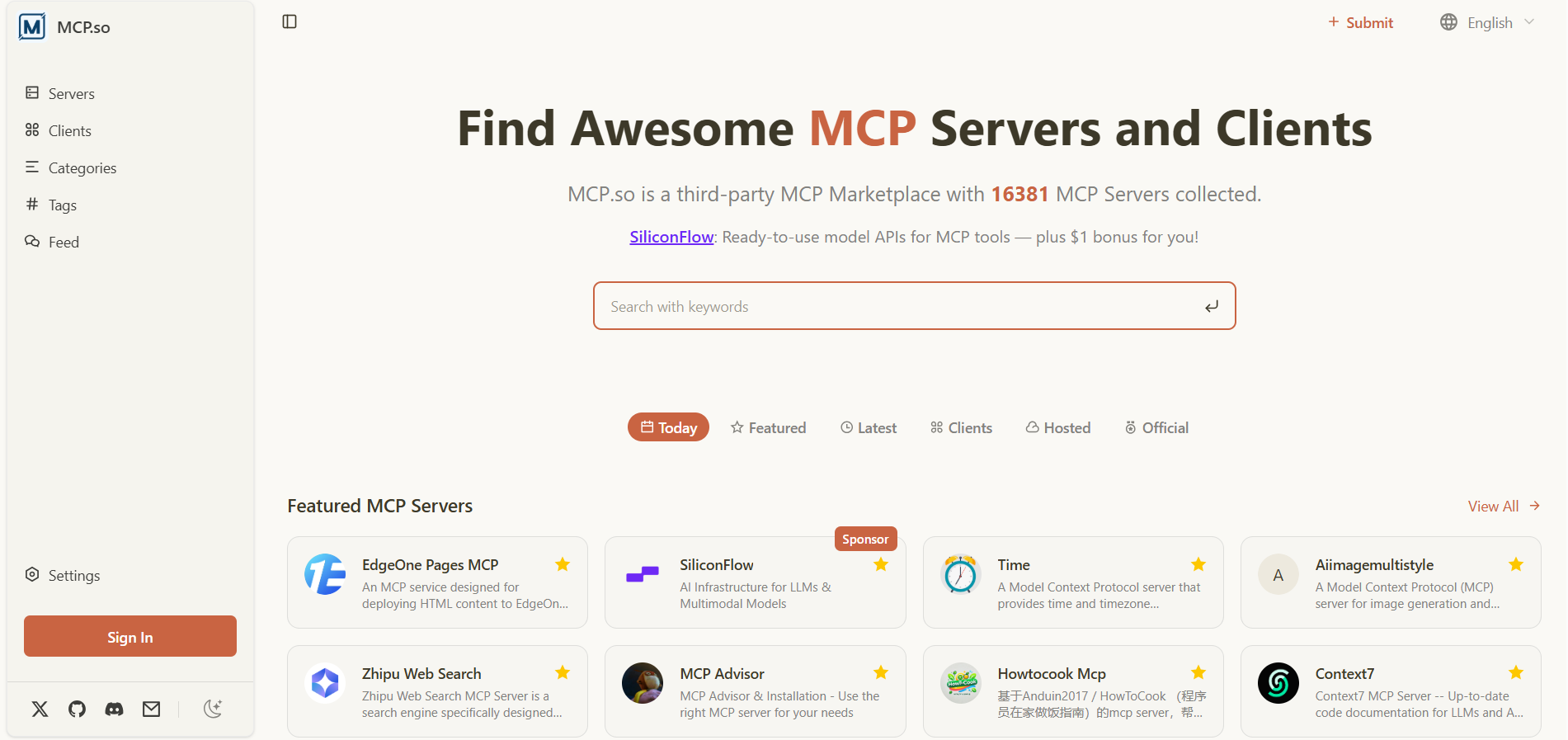
Task: Click the star on EdgeOne Pages MCP
Action: point(563,564)
